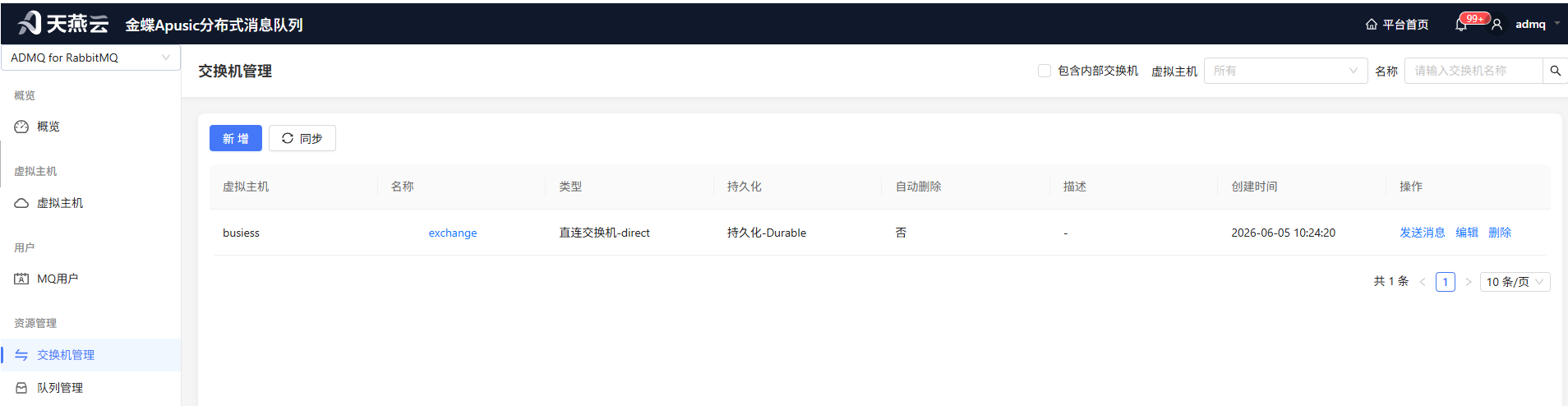Click the 共 1 条 total text

[x=1390, y=282]
